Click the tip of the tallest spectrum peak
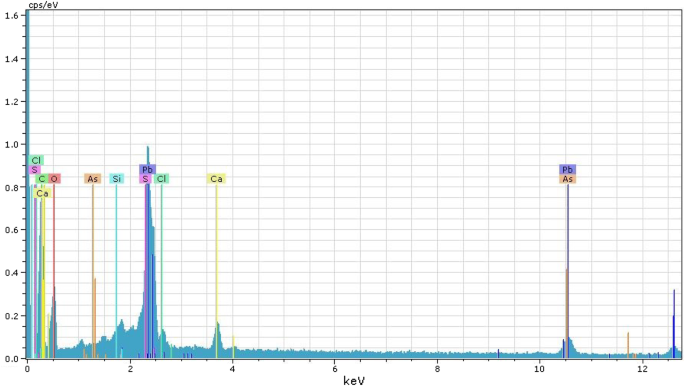This screenshot has height=386, width=685. pyautogui.click(x=148, y=147)
